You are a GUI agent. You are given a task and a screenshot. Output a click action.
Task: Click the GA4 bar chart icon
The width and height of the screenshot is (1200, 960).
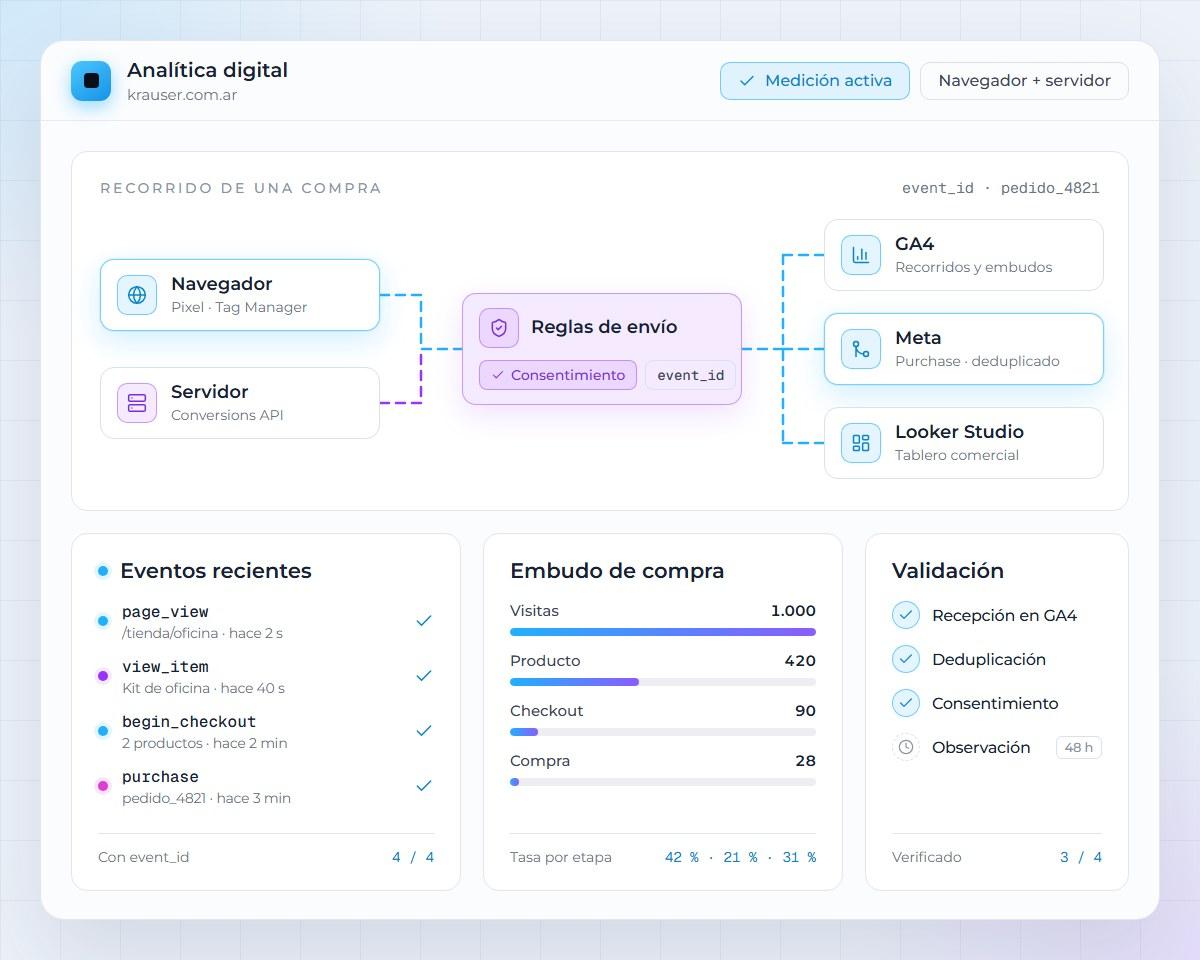(861, 255)
